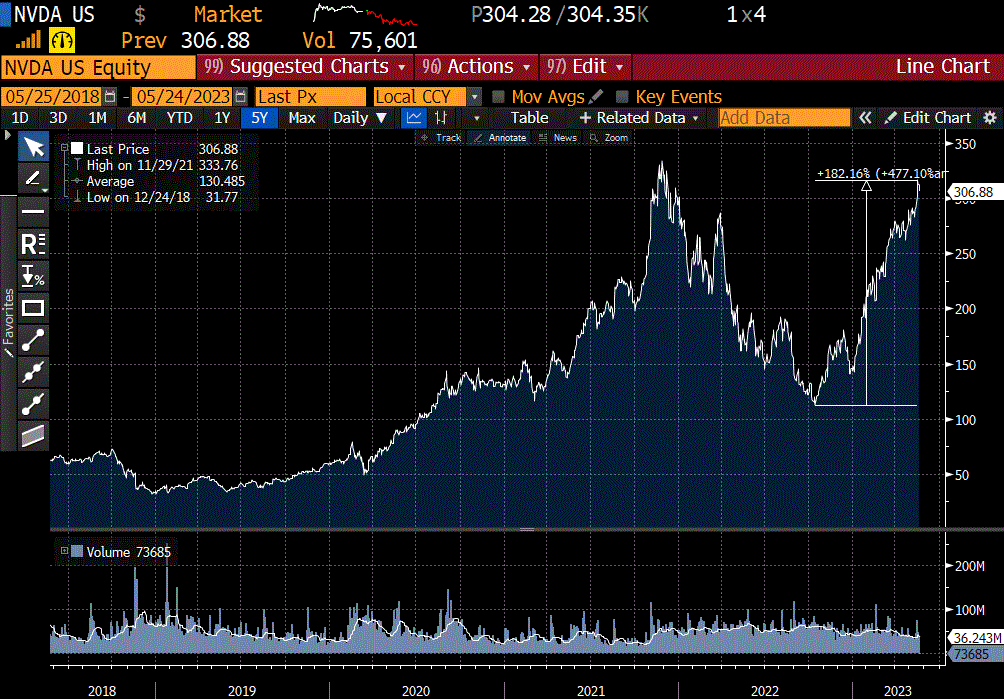Activate the percent change measure tool
The image size is (1004, 699).
(x=33, y=277)
